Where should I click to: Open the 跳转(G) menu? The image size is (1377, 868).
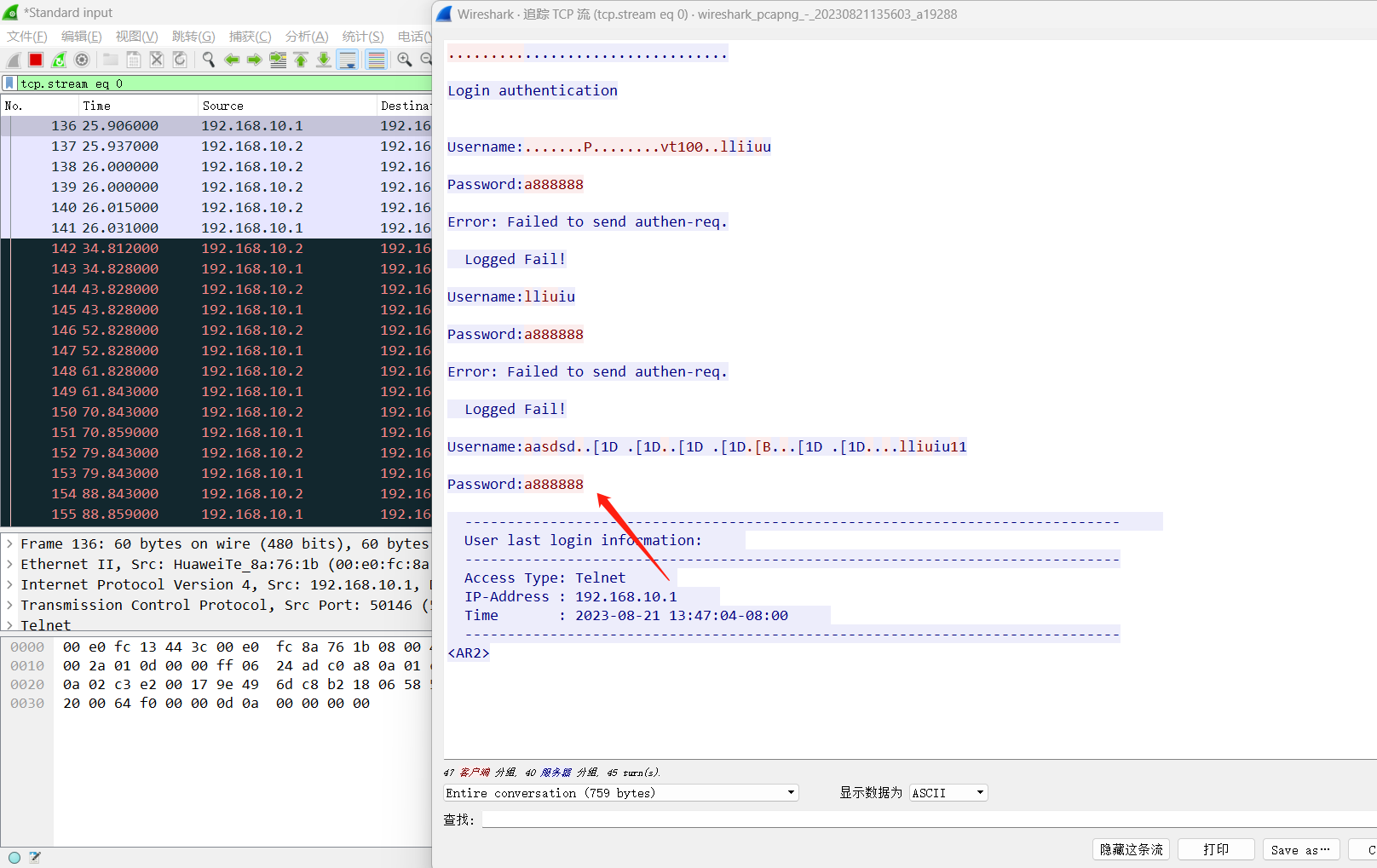[193, 37]
